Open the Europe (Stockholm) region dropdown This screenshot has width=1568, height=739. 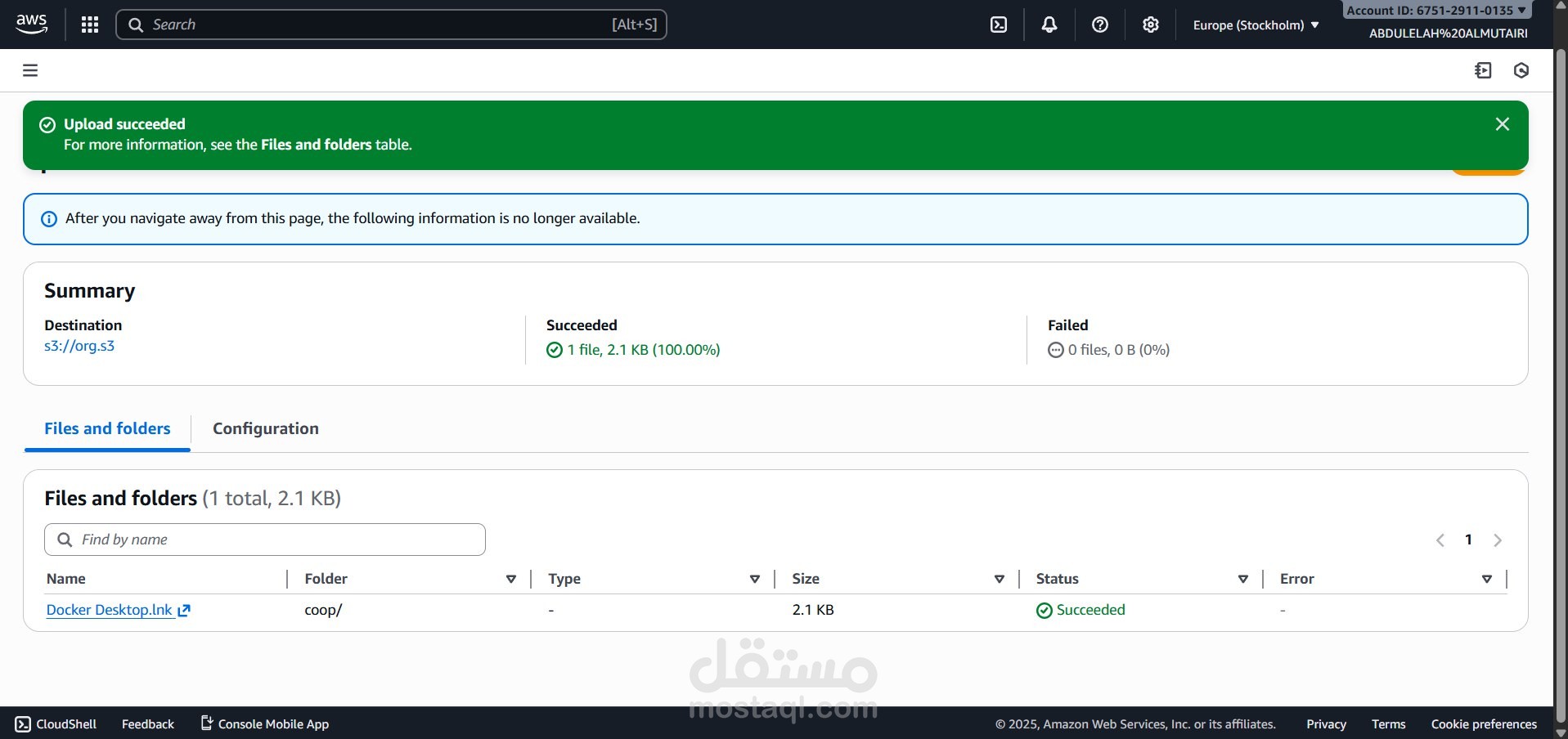pos(1256,25)
